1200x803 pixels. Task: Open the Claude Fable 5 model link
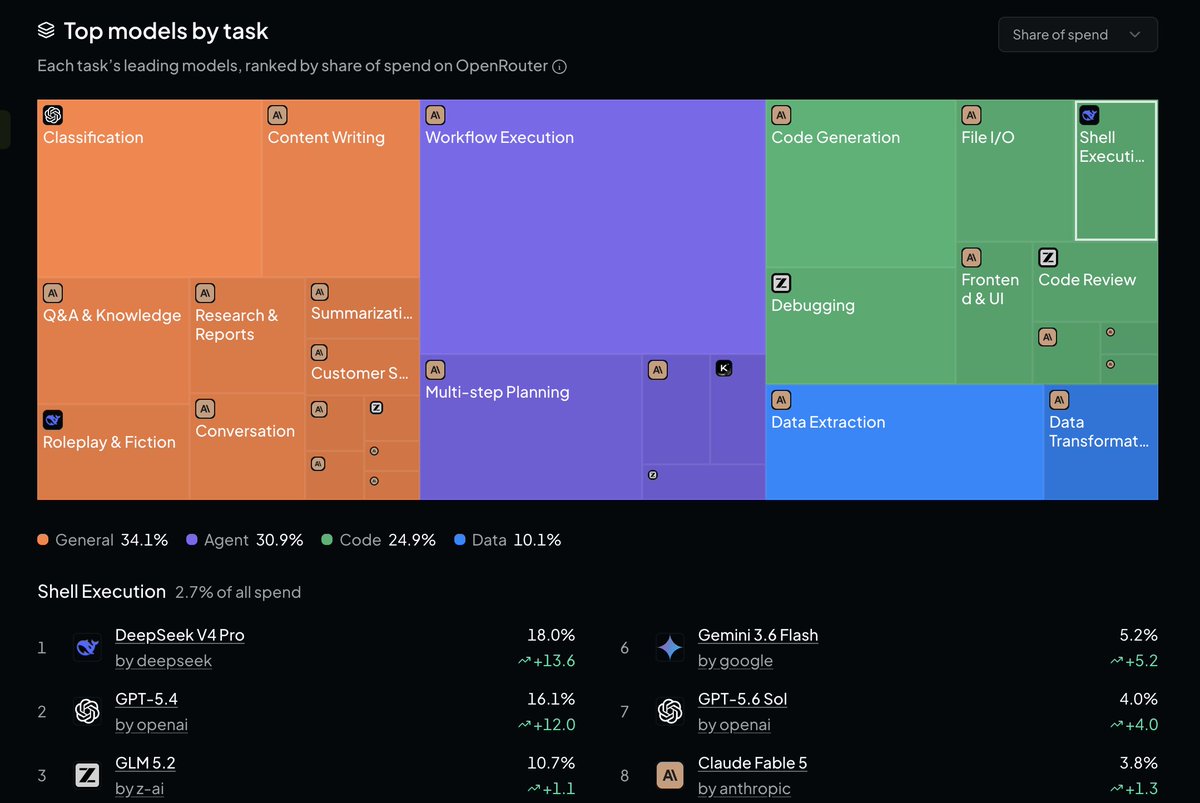tap(753, 763)
